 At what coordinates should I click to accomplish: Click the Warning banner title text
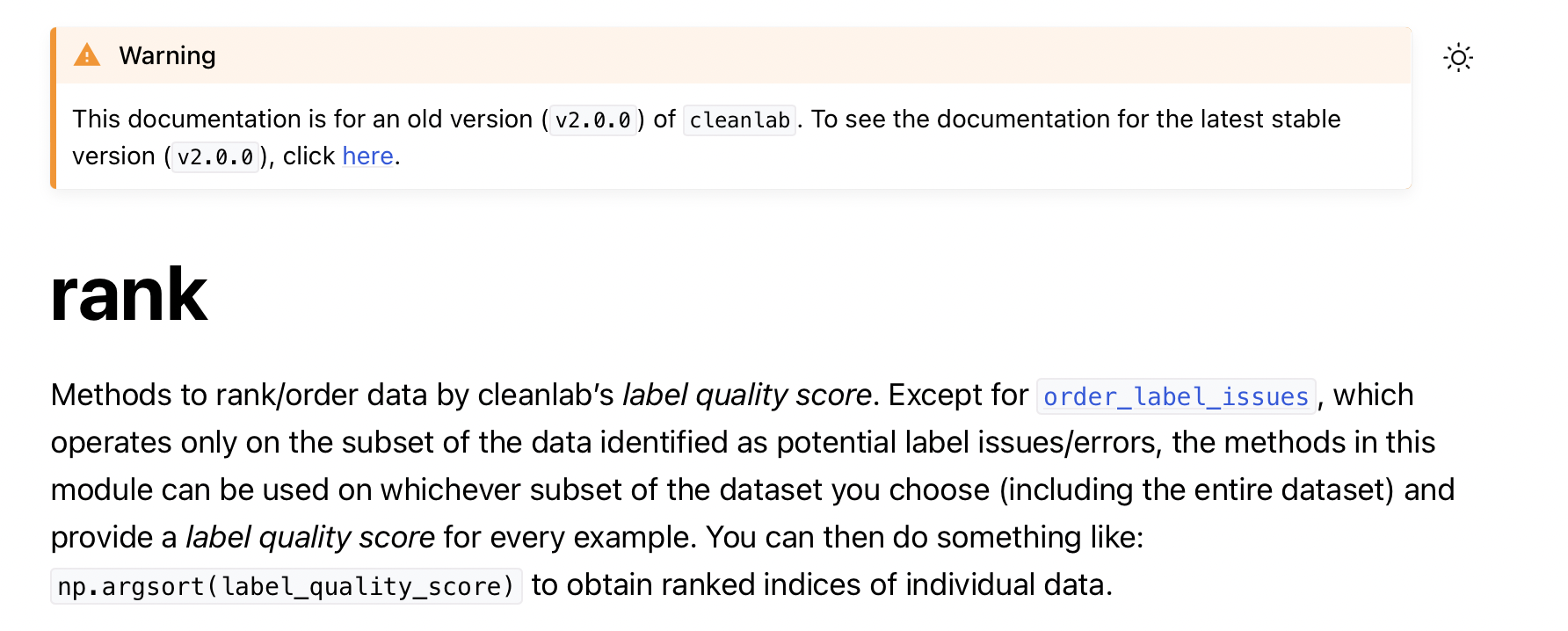tap(167, 54)
